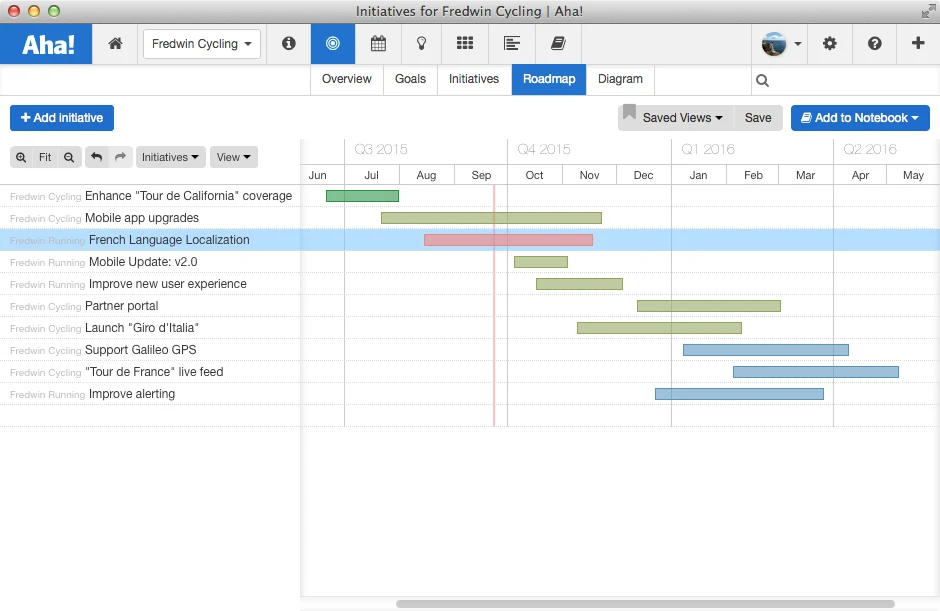Click the Fit button
Screen dimensions: 940x611
[x=45, y=157]
